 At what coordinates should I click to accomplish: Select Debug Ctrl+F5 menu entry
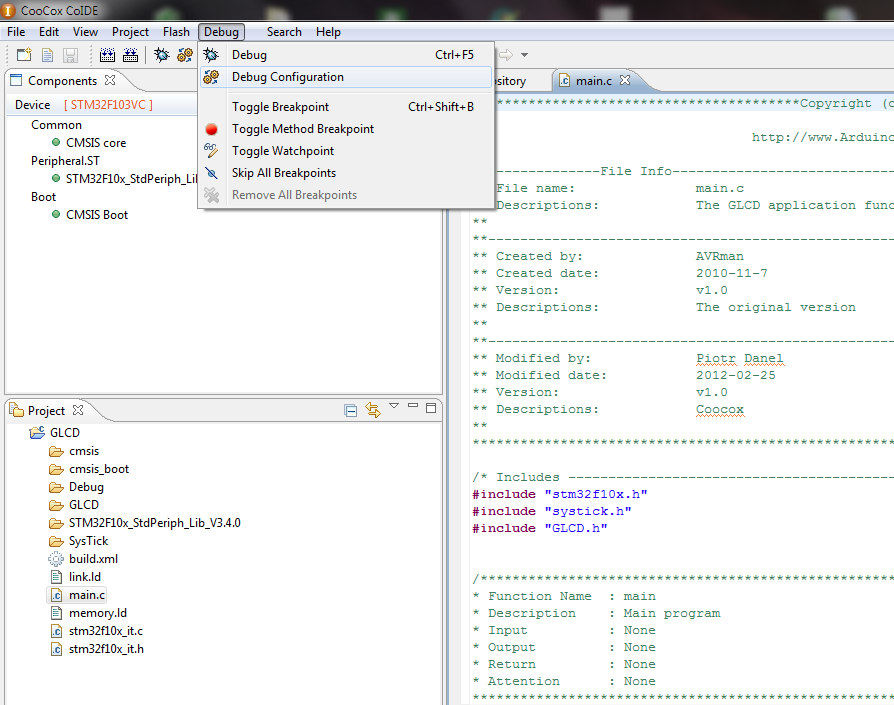[346, 55]
